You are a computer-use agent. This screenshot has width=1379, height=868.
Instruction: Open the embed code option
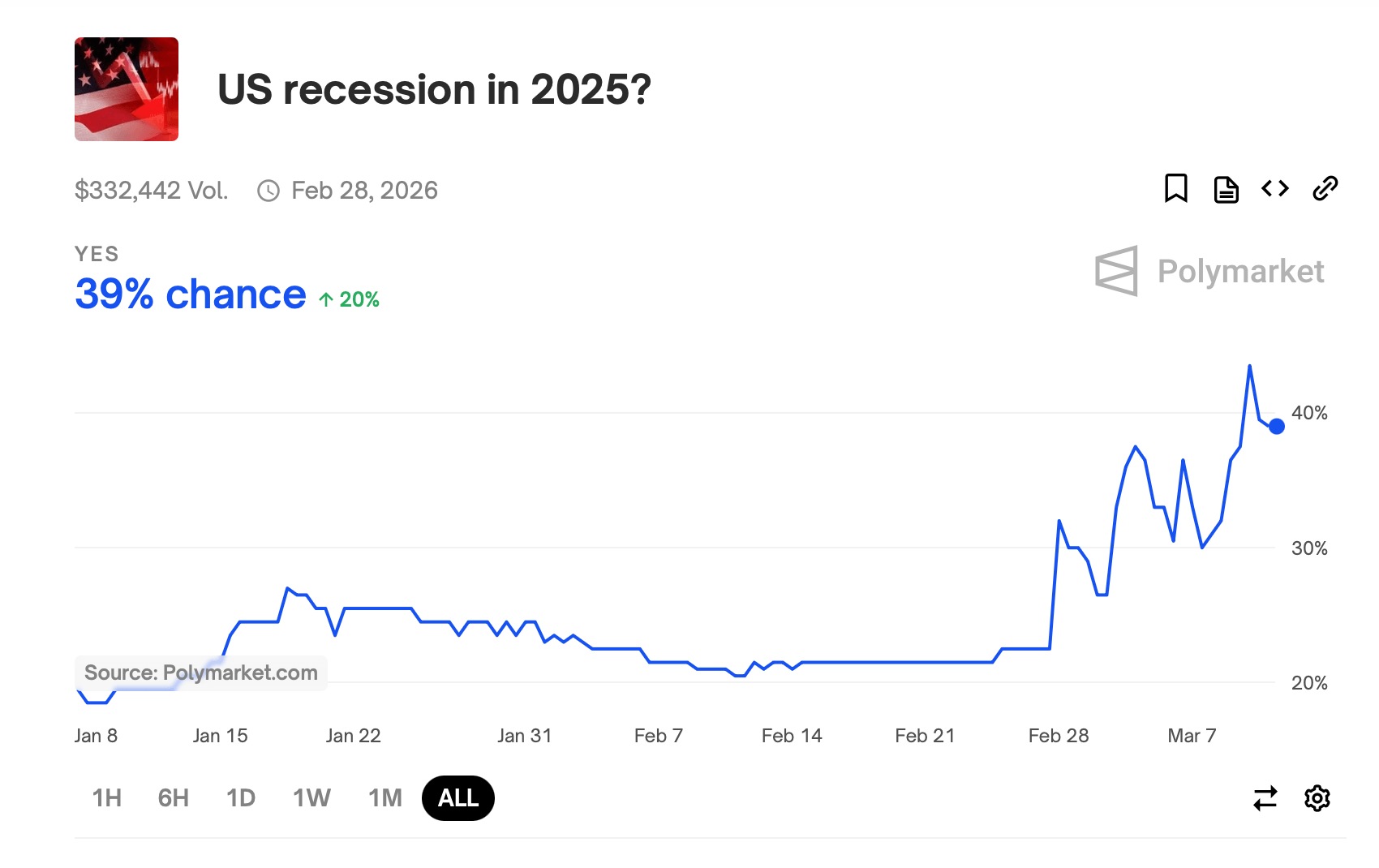tap(1274, 188)
